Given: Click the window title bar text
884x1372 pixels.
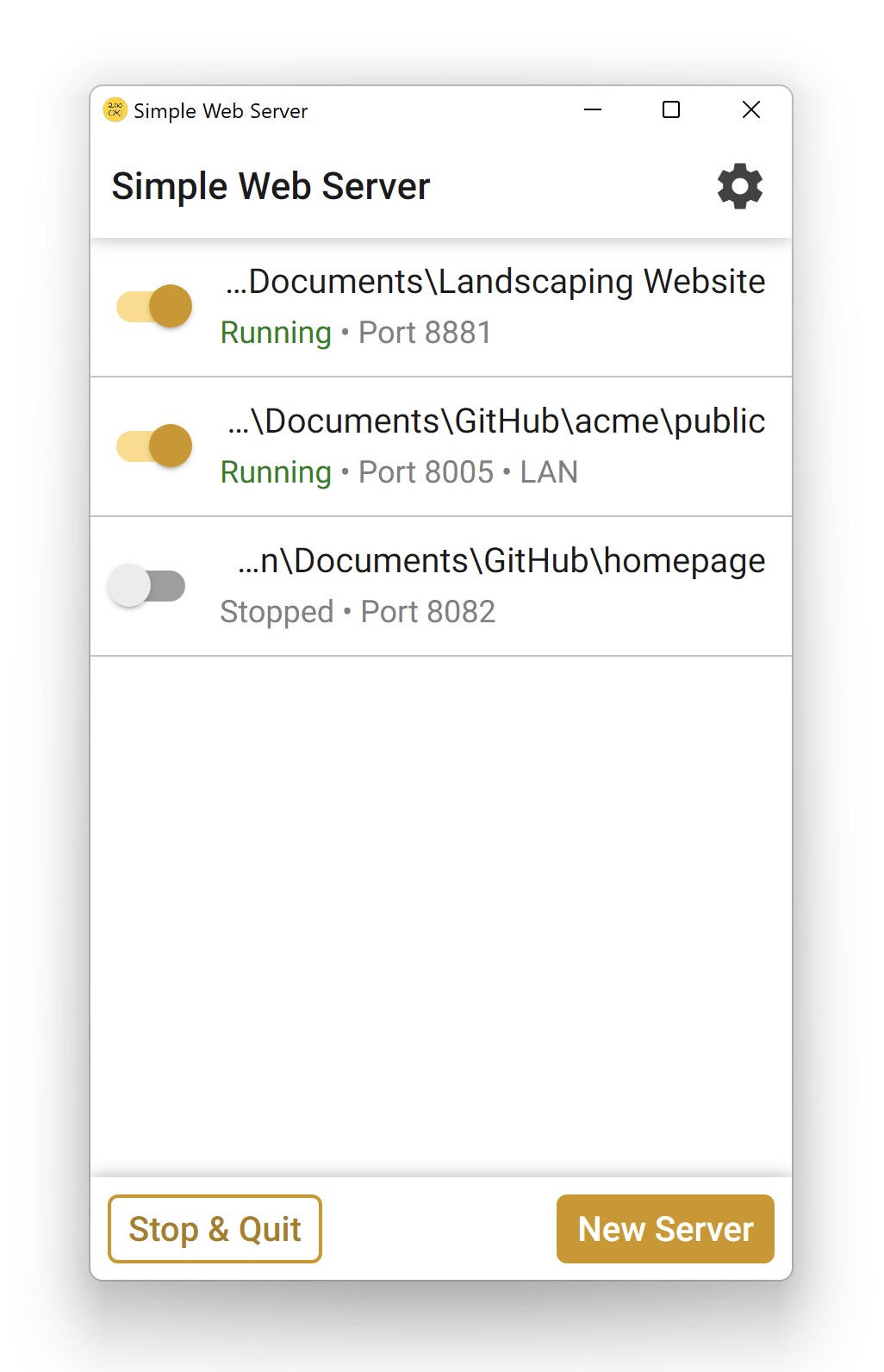Looking at the screenshot, I should [x=221, y=111].
